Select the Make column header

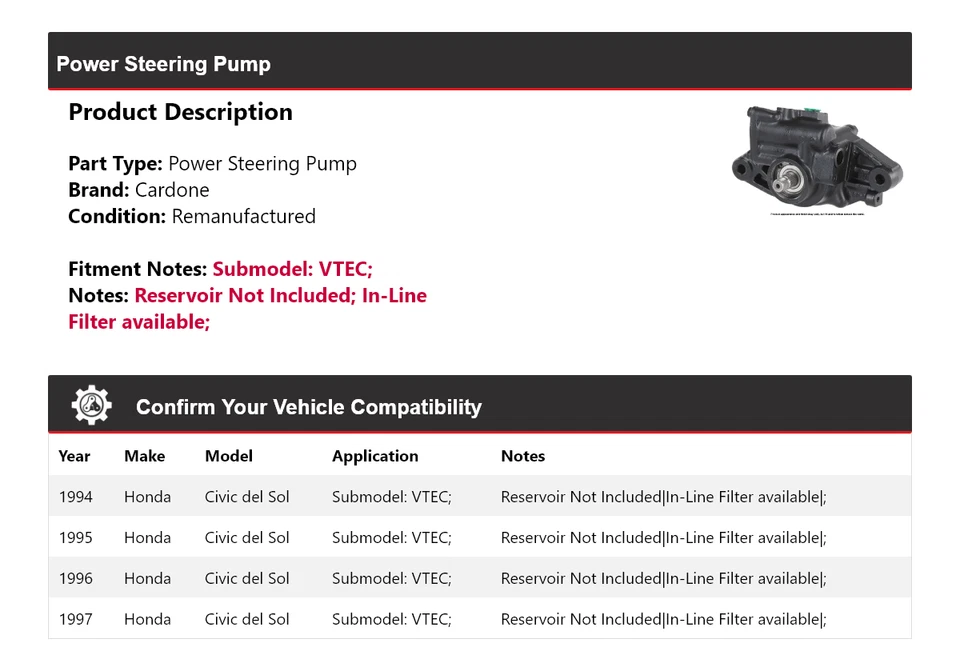click(144, 456)
